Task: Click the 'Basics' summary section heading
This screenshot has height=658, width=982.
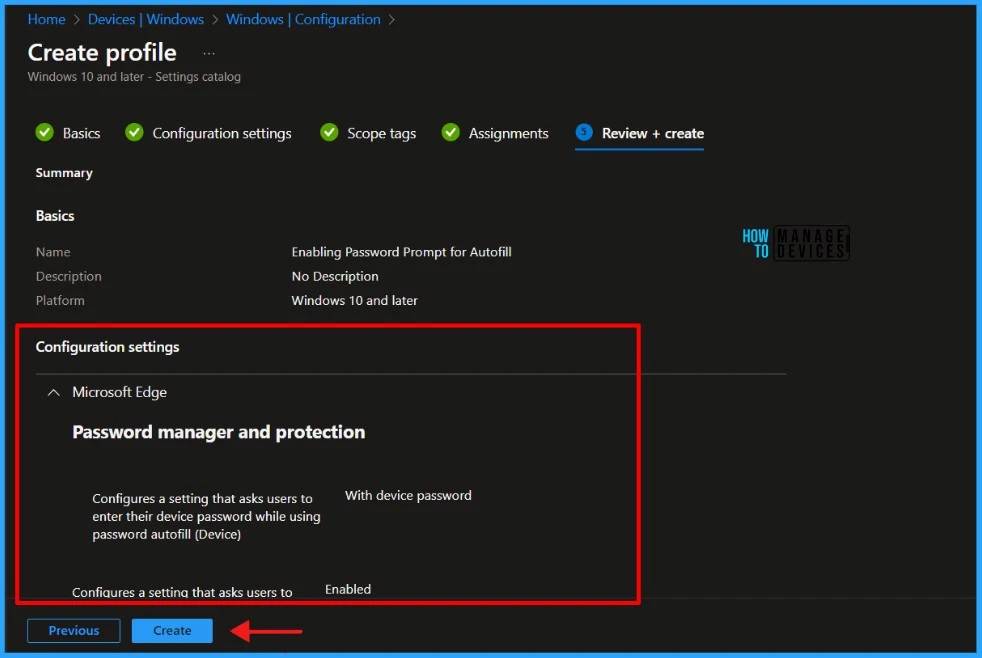Action: pyautogui.click(x=55, y=216)
